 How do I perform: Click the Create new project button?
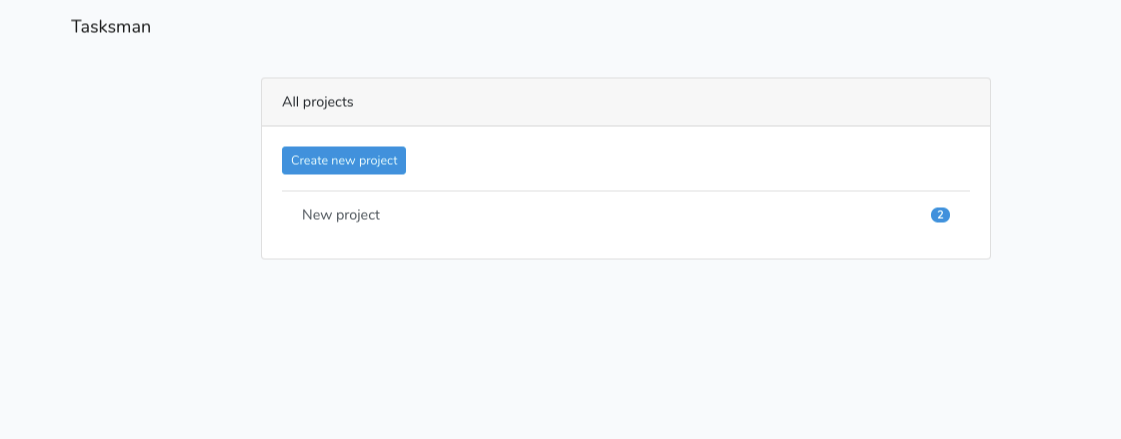click(344, 160)
